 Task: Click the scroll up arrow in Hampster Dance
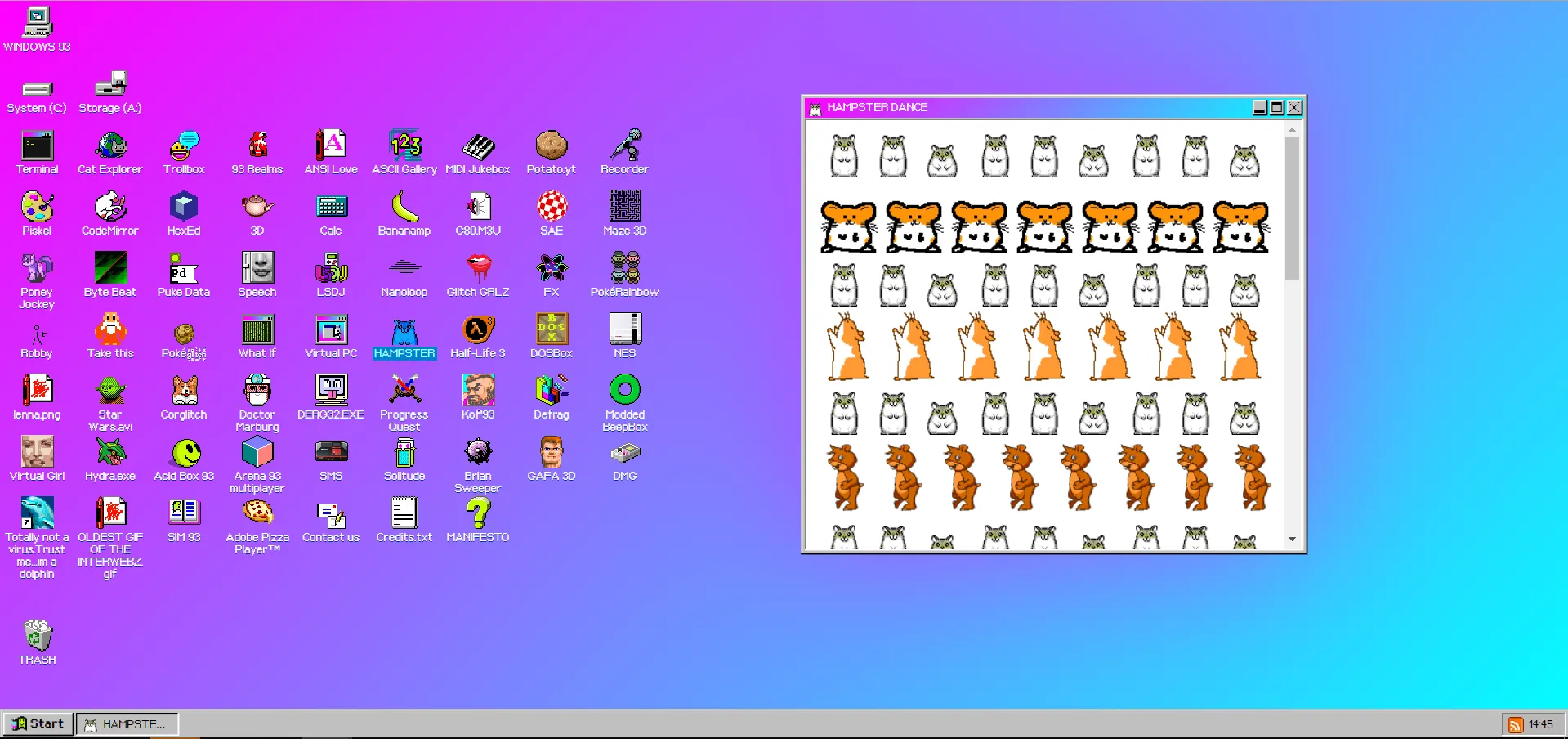click(x=1292, y=130)
